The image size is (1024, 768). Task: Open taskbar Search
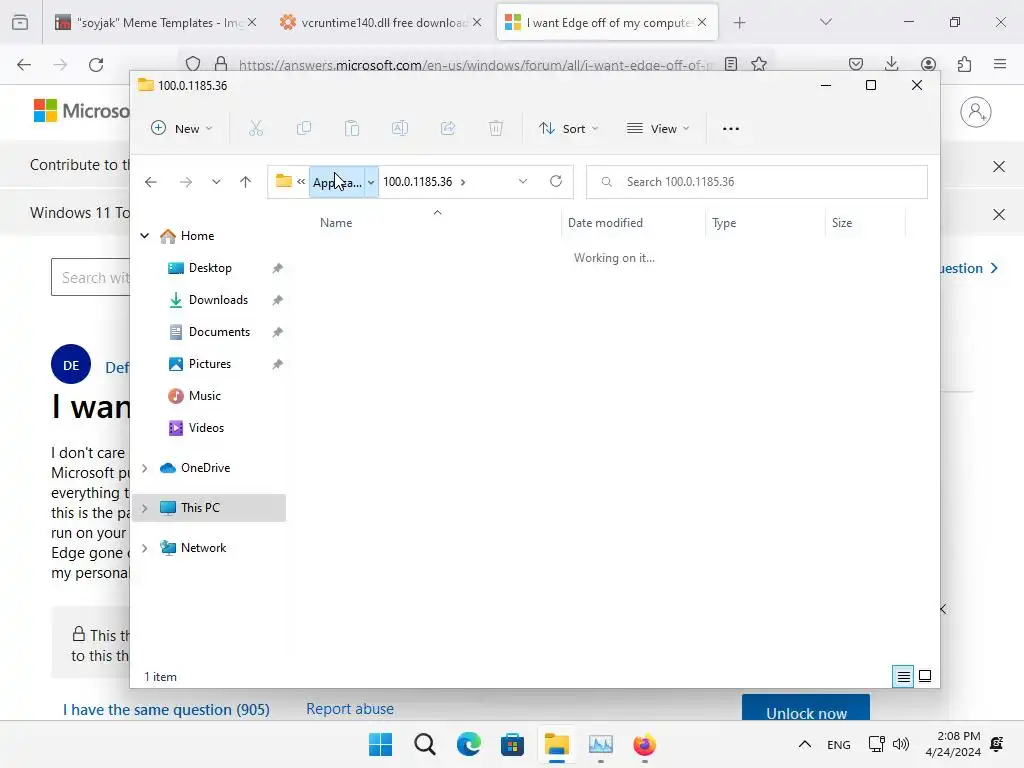(424, 744)
